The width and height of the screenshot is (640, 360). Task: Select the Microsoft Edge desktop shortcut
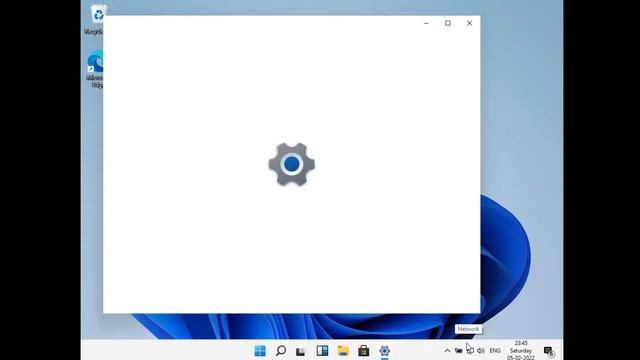click(95, 69)
